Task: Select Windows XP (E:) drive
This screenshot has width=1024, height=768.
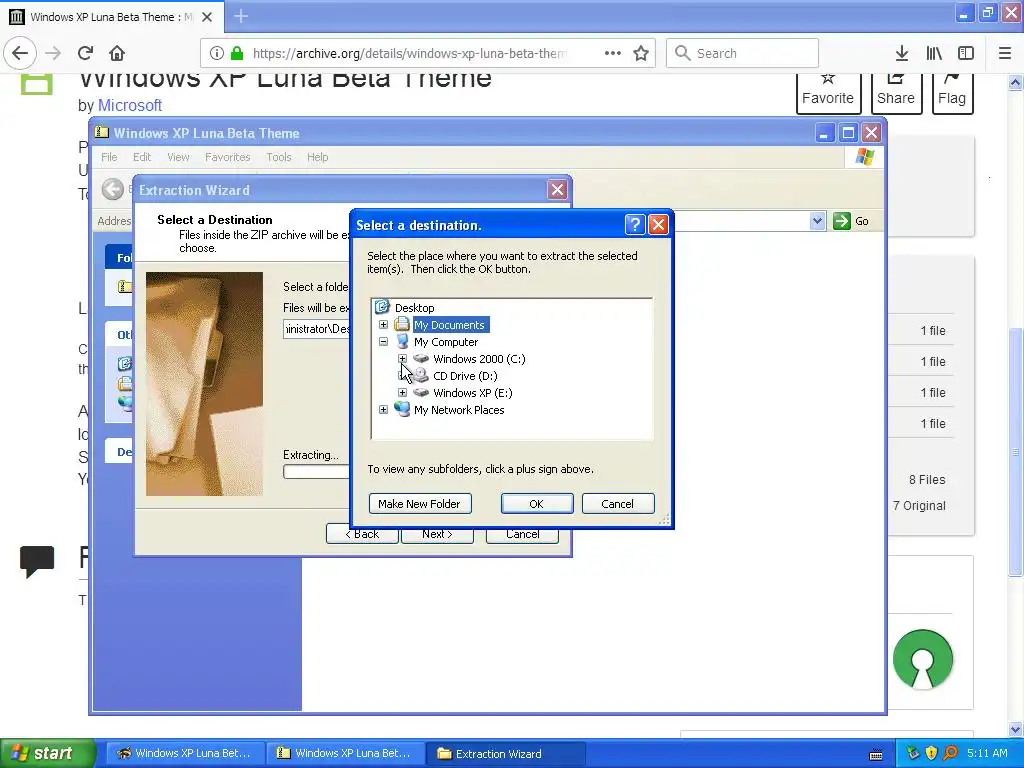Action: (472, 392)
